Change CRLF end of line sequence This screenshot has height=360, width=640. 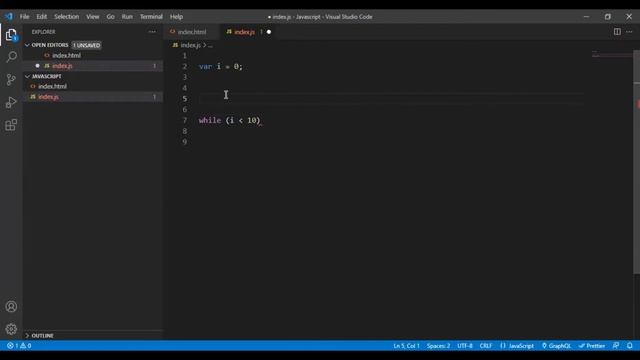486,346
